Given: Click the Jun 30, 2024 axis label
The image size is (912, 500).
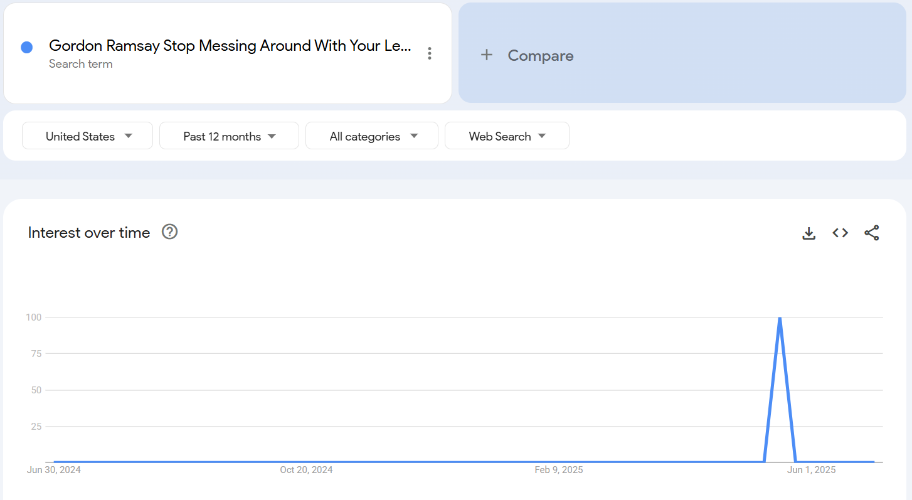Looking at the screenshot, I should point(54,470).
